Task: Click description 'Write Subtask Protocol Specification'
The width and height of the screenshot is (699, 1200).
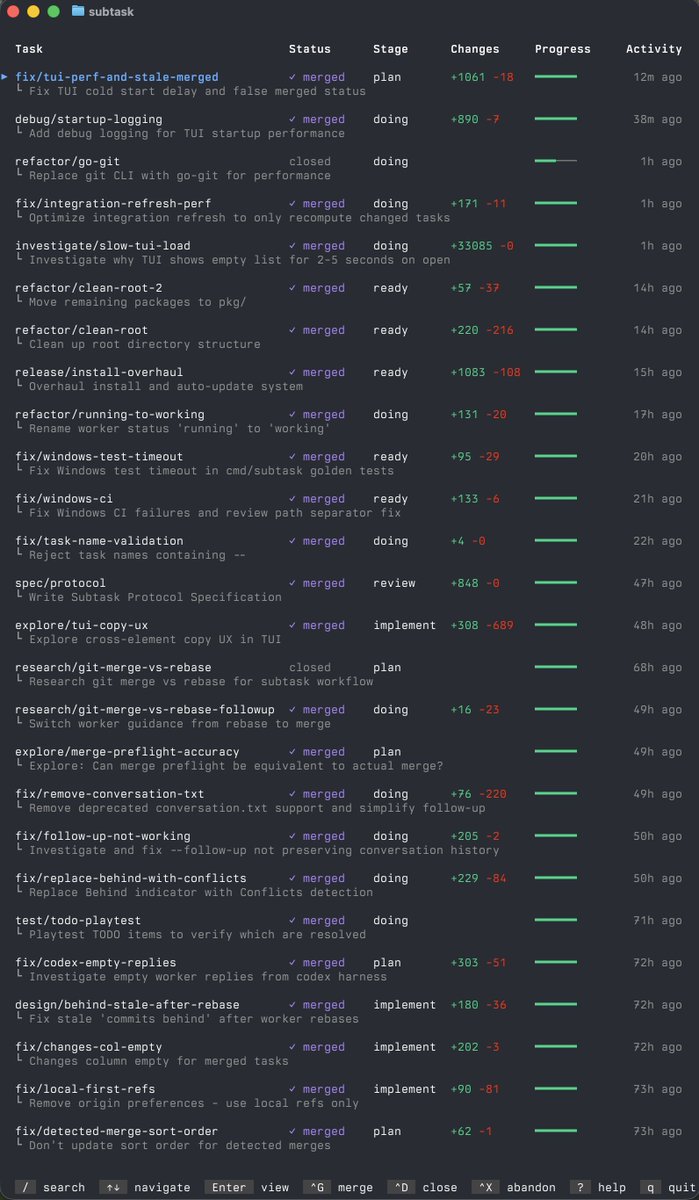Action: tap(155, 597)
